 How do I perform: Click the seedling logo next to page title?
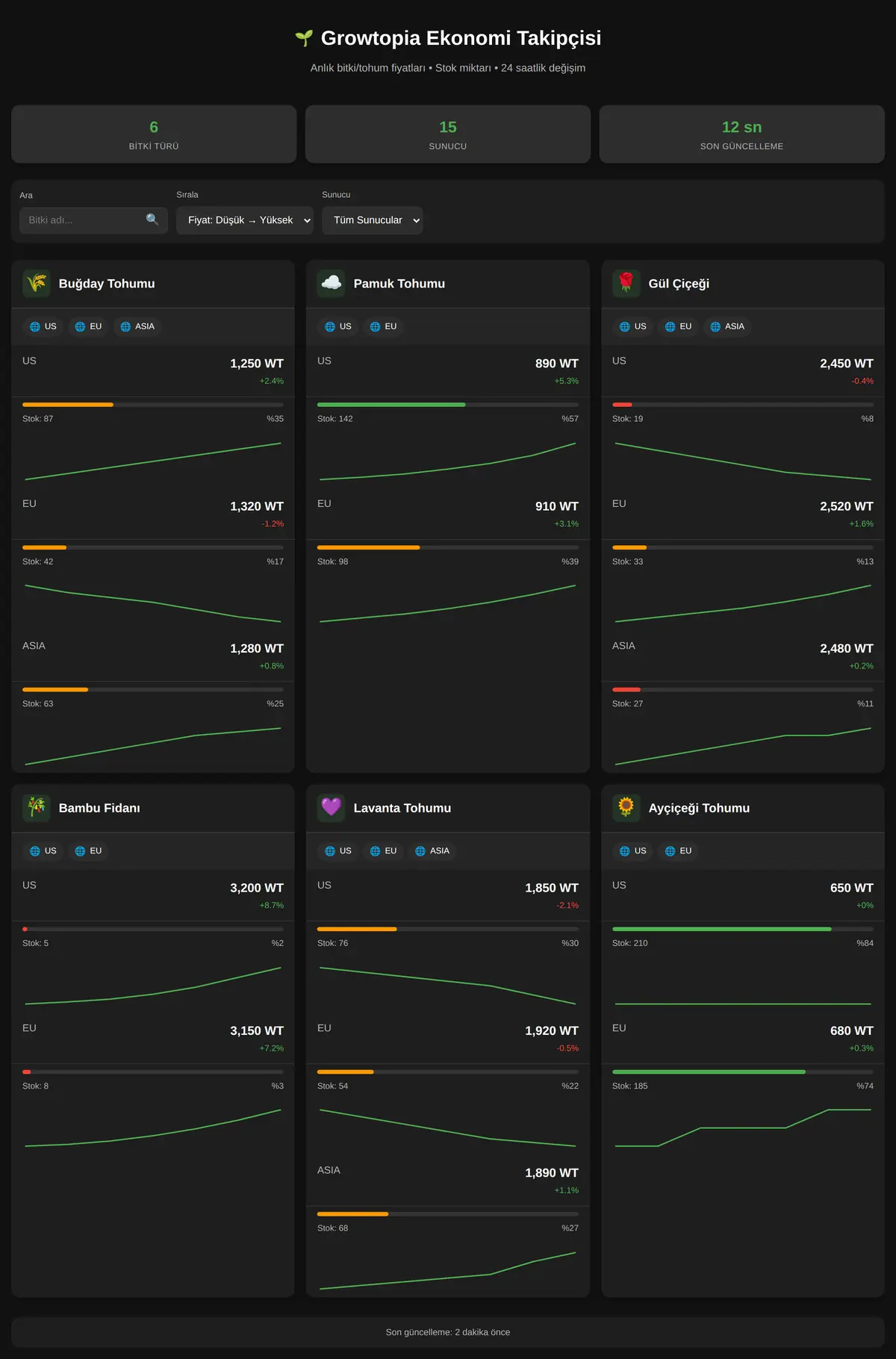pos(304,38)
